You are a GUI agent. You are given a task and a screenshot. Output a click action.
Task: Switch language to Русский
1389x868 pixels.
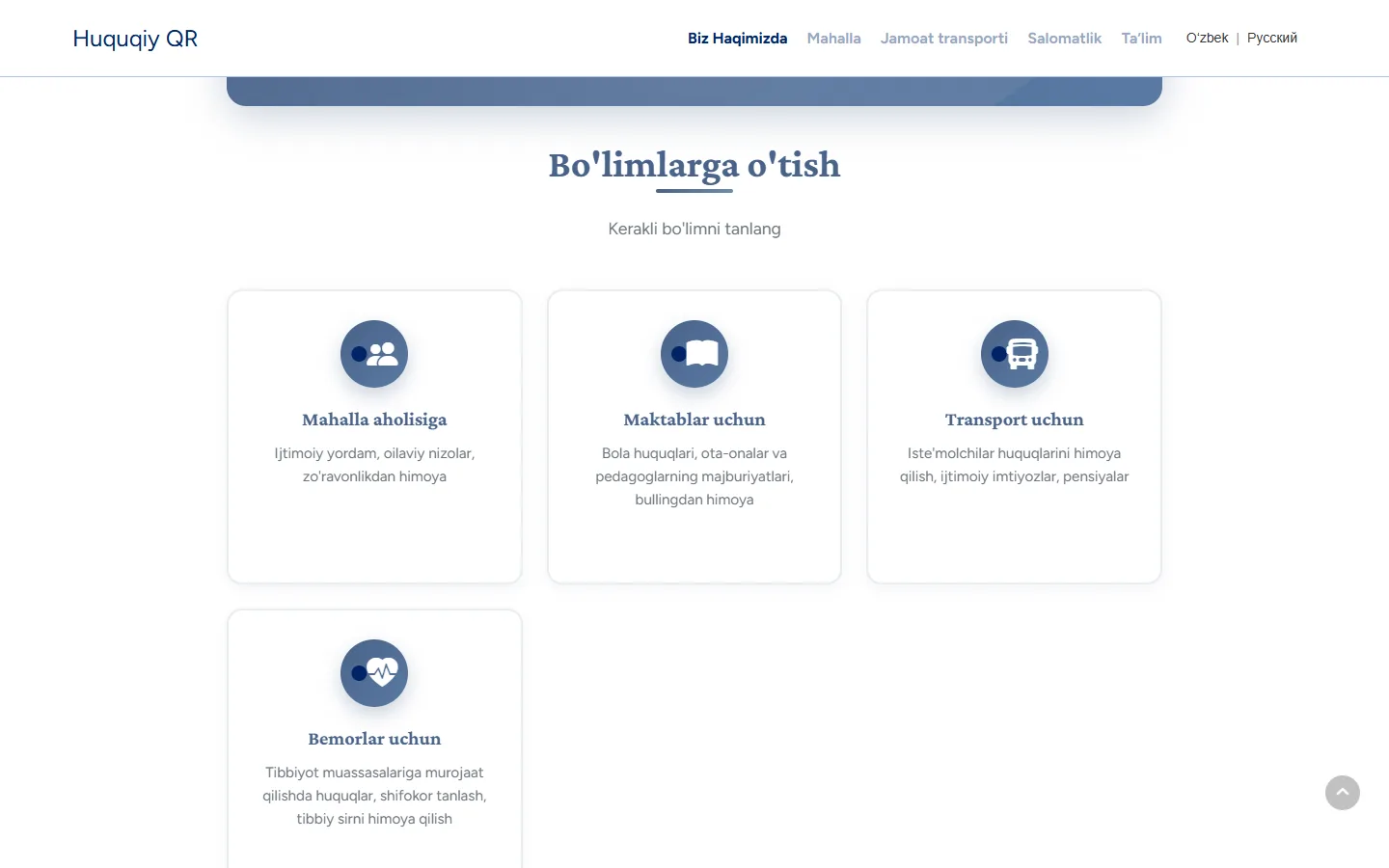point(1271,38)
